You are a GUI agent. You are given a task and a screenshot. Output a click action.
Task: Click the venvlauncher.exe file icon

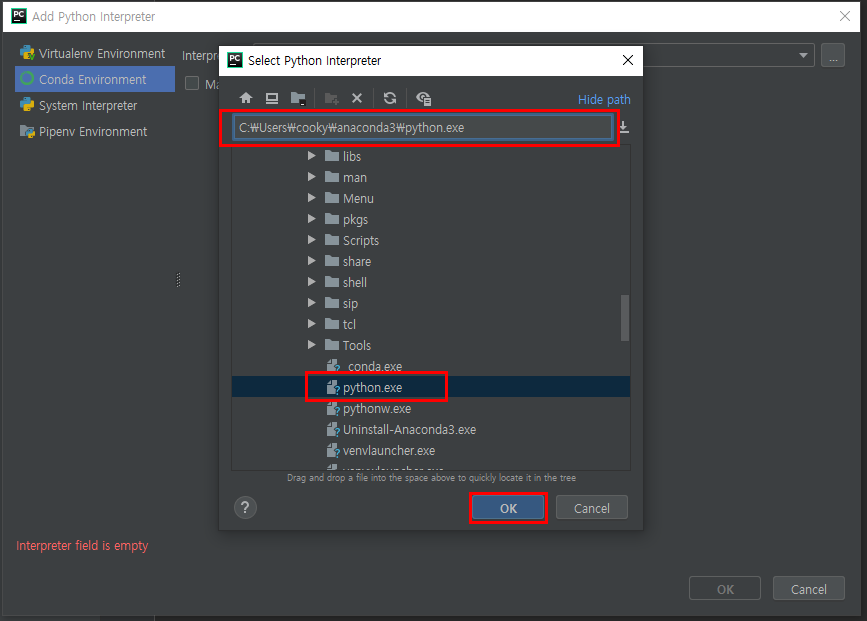click(x=333, y=451)
